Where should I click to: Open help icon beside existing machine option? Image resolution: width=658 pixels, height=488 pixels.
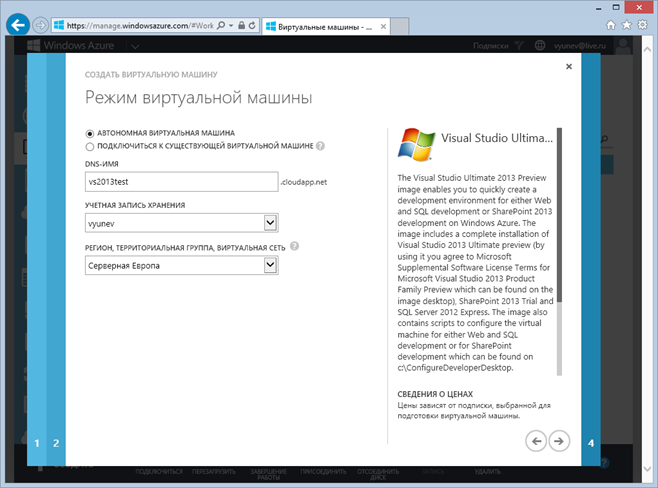[x=320, y=146]
